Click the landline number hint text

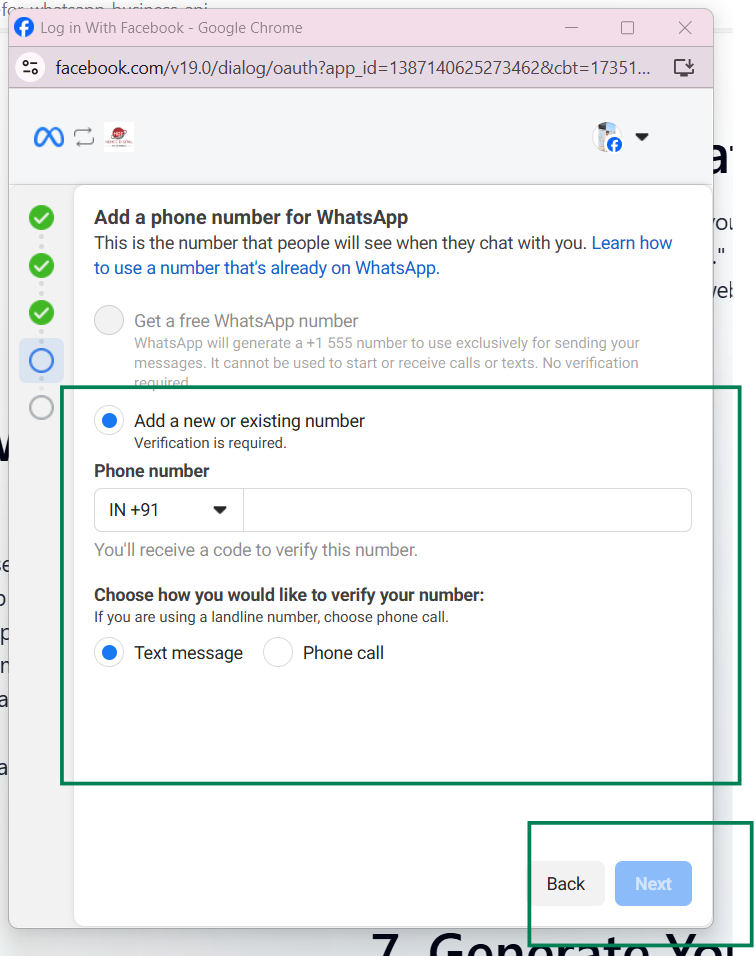click(x=271, y=617)
